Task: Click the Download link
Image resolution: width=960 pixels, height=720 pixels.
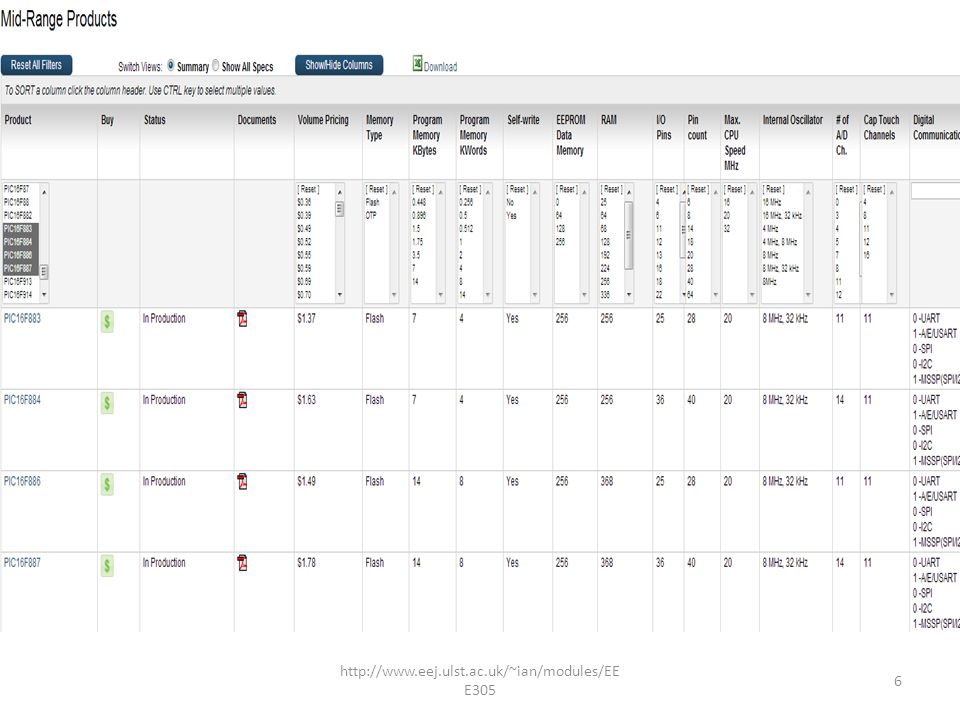Action: 440,67
